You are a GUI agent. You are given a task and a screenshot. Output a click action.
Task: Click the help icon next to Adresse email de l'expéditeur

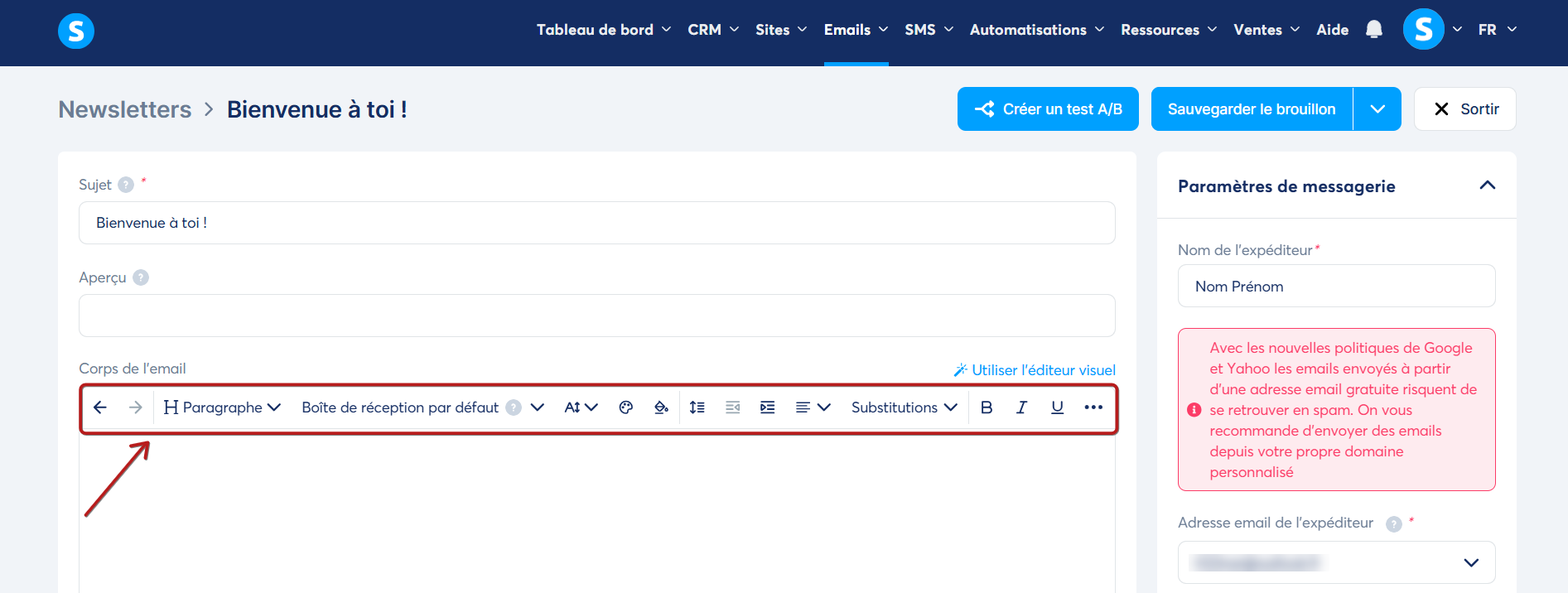point(1394,523)
